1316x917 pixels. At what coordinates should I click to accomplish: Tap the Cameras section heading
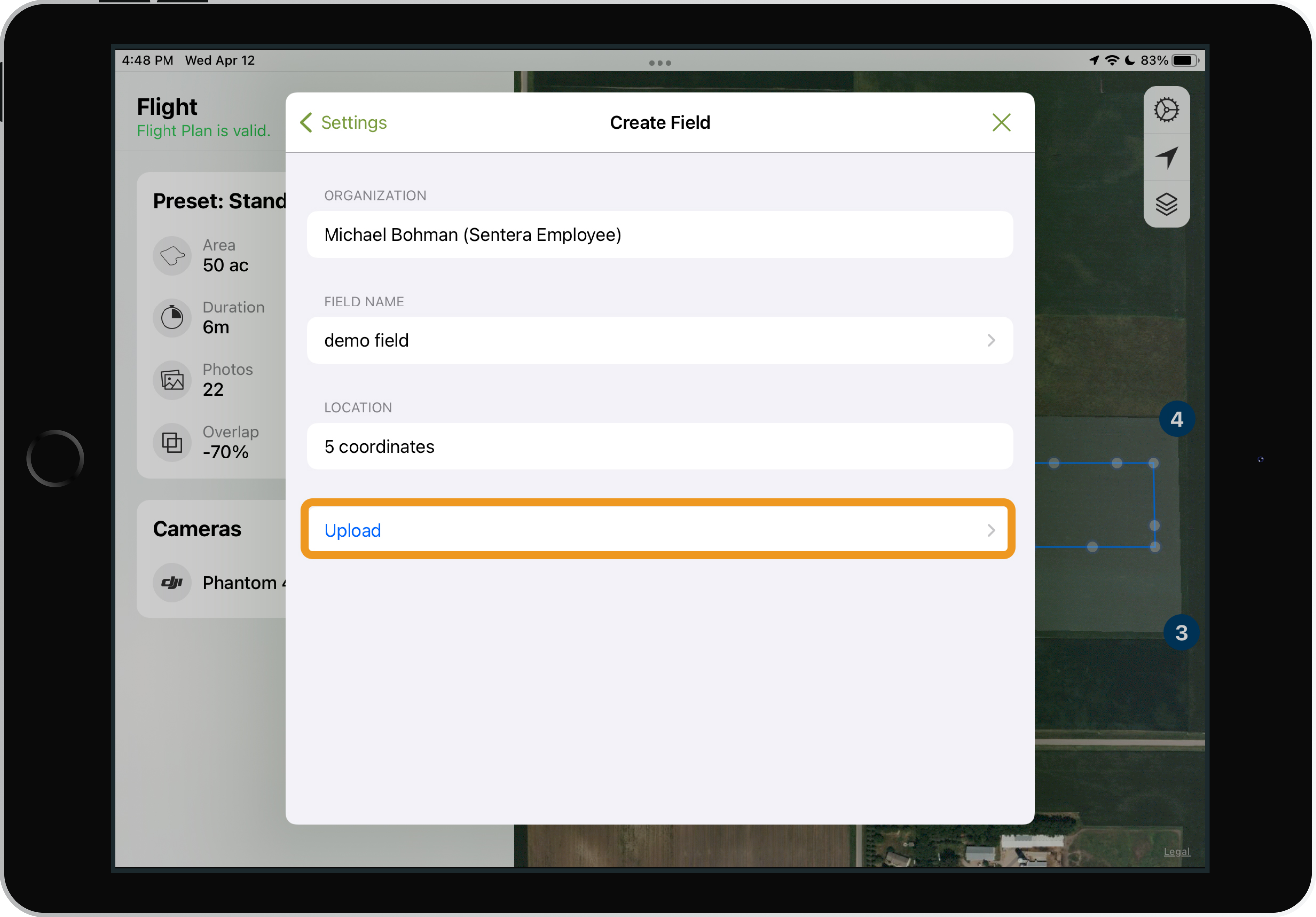tap(196, 529)
